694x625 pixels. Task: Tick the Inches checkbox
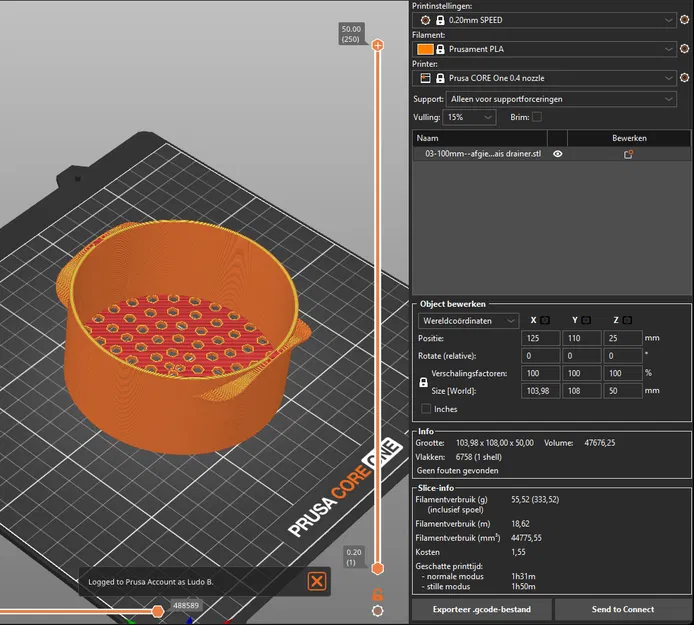[x=427, y=409]
